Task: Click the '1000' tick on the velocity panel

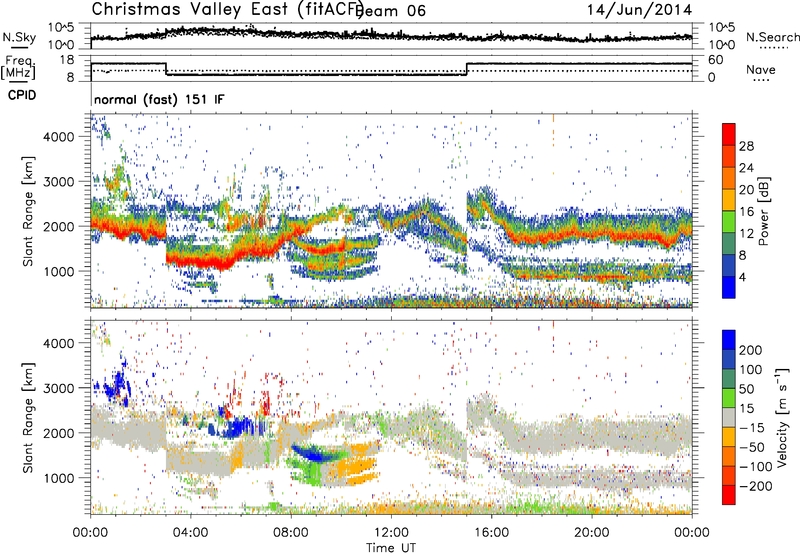Action: (59, 478)
